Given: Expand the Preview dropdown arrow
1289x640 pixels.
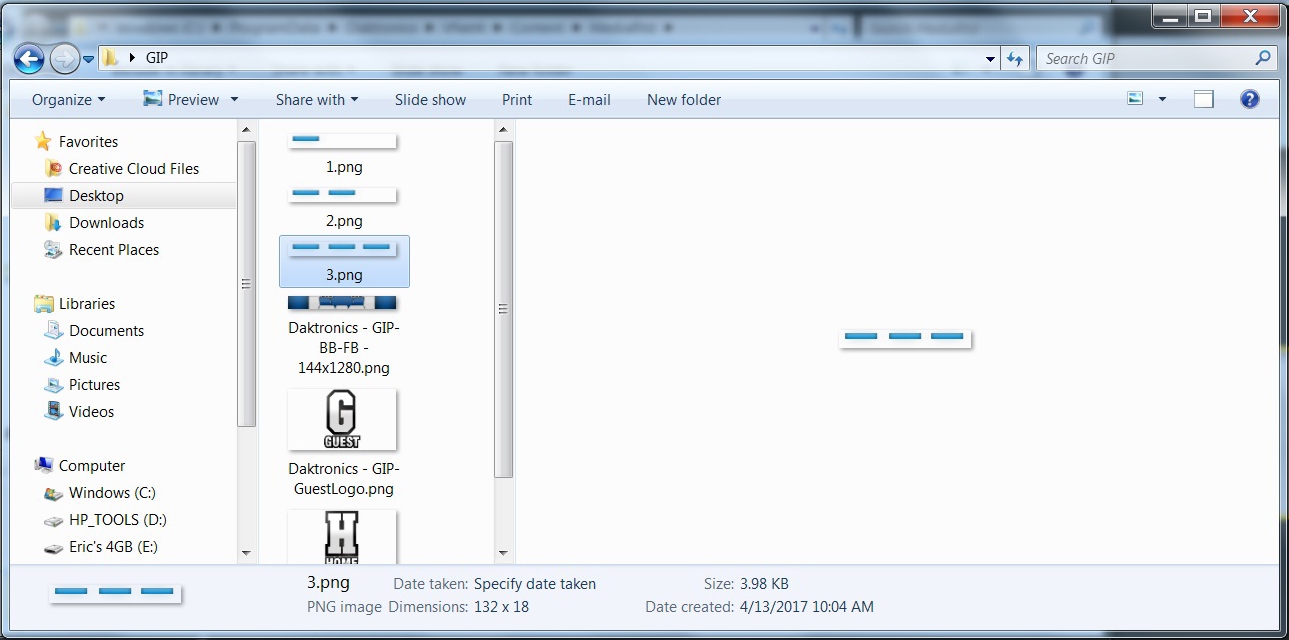Looking at the screenshot, I should tap(234, 100).
